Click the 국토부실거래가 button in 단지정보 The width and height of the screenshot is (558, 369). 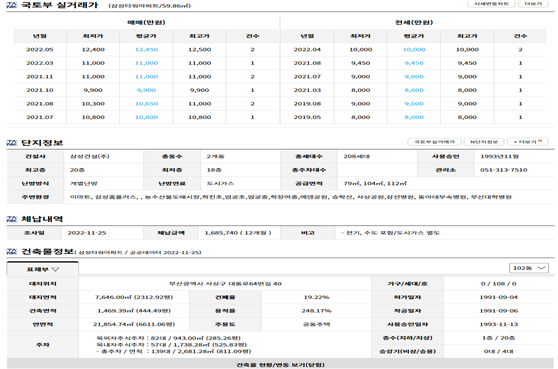coord(434,142)
